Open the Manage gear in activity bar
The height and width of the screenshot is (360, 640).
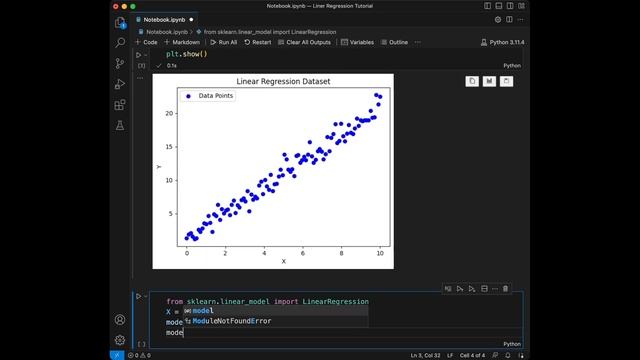(120, 340)
